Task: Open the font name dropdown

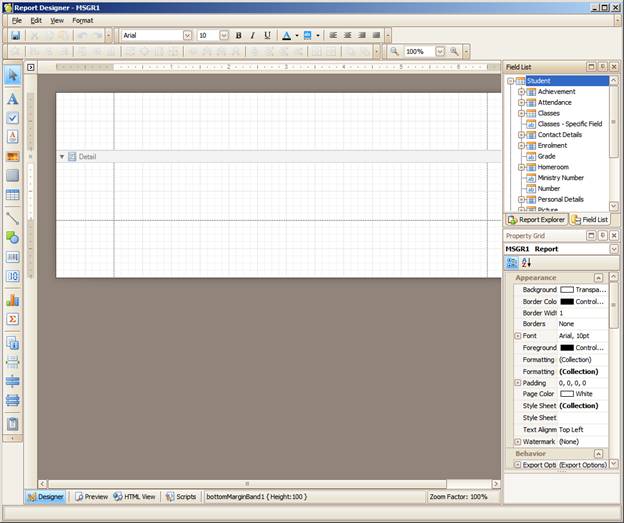Action: (x=187, y=35)
